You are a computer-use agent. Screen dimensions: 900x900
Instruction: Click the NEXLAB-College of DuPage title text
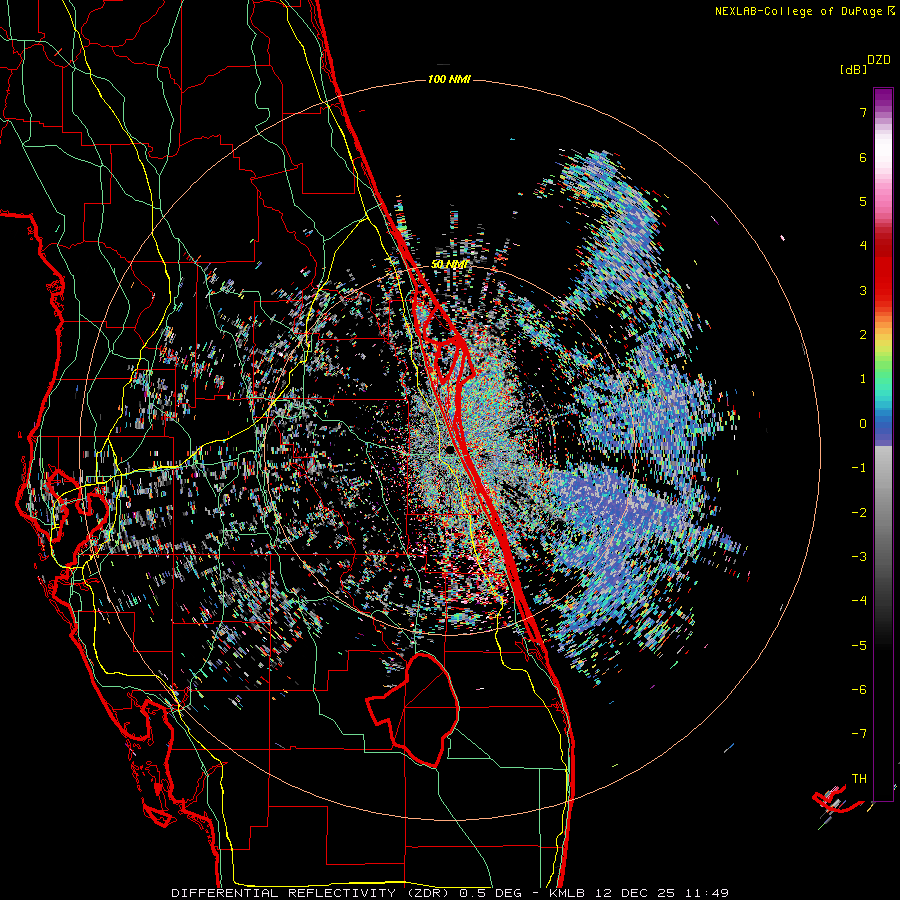[798, 11]
